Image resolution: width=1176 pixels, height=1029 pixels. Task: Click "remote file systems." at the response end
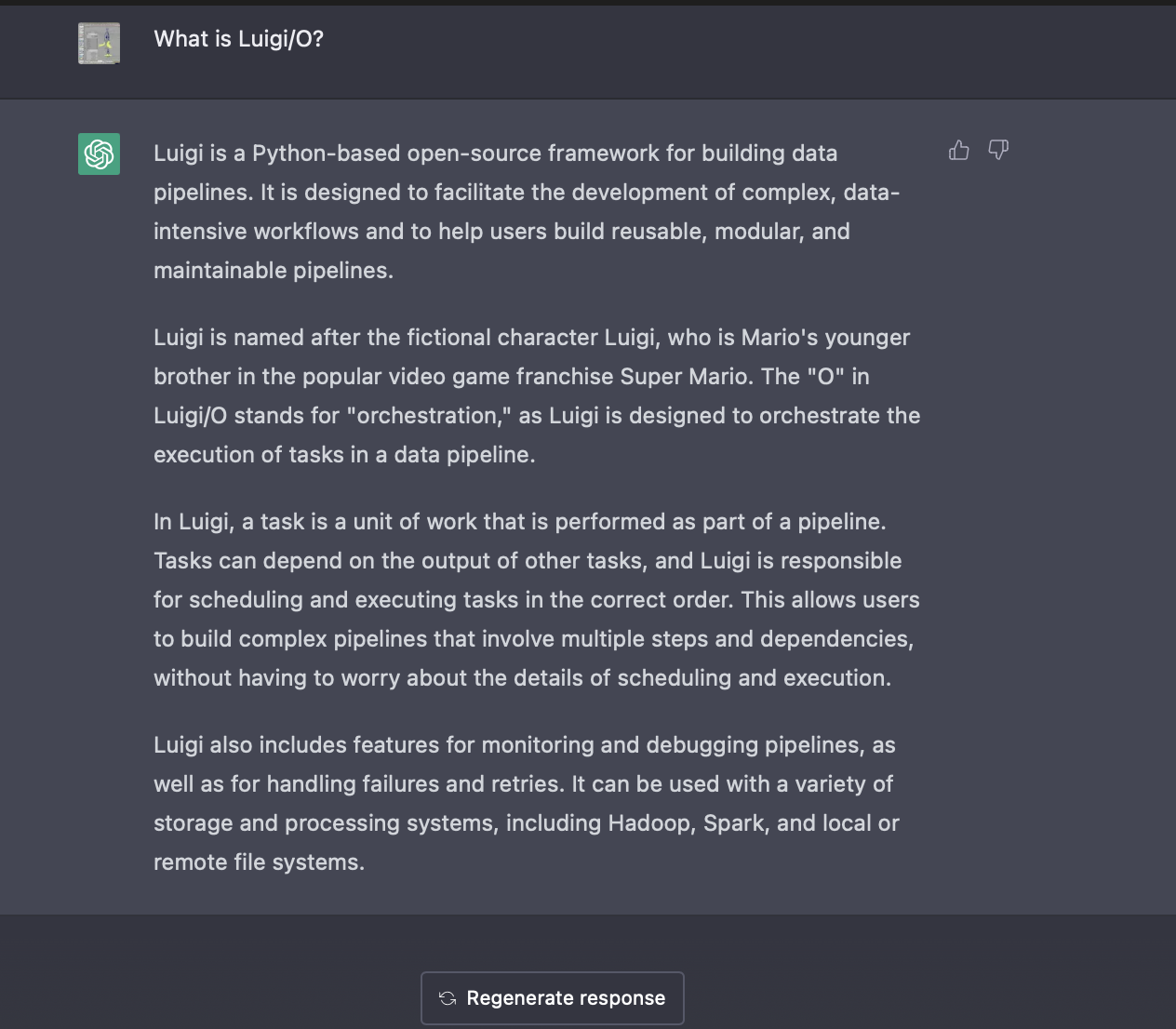point(259,862)
